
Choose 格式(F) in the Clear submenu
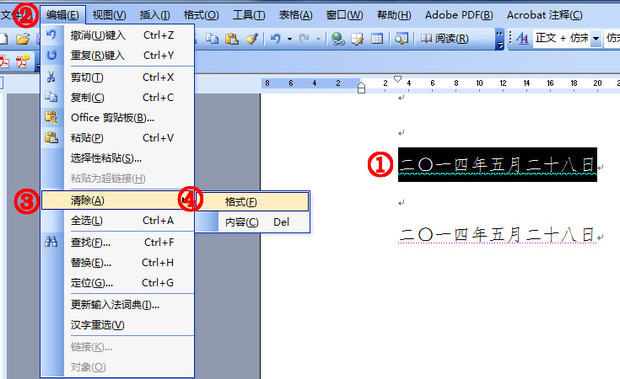(x=253, y=202)
